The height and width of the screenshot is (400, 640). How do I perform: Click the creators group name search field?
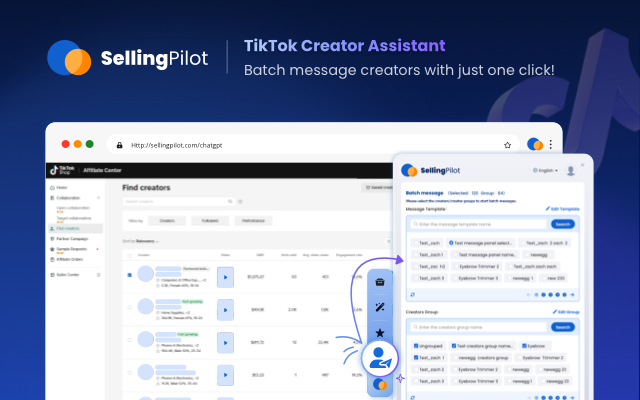[x=478, y=327]
